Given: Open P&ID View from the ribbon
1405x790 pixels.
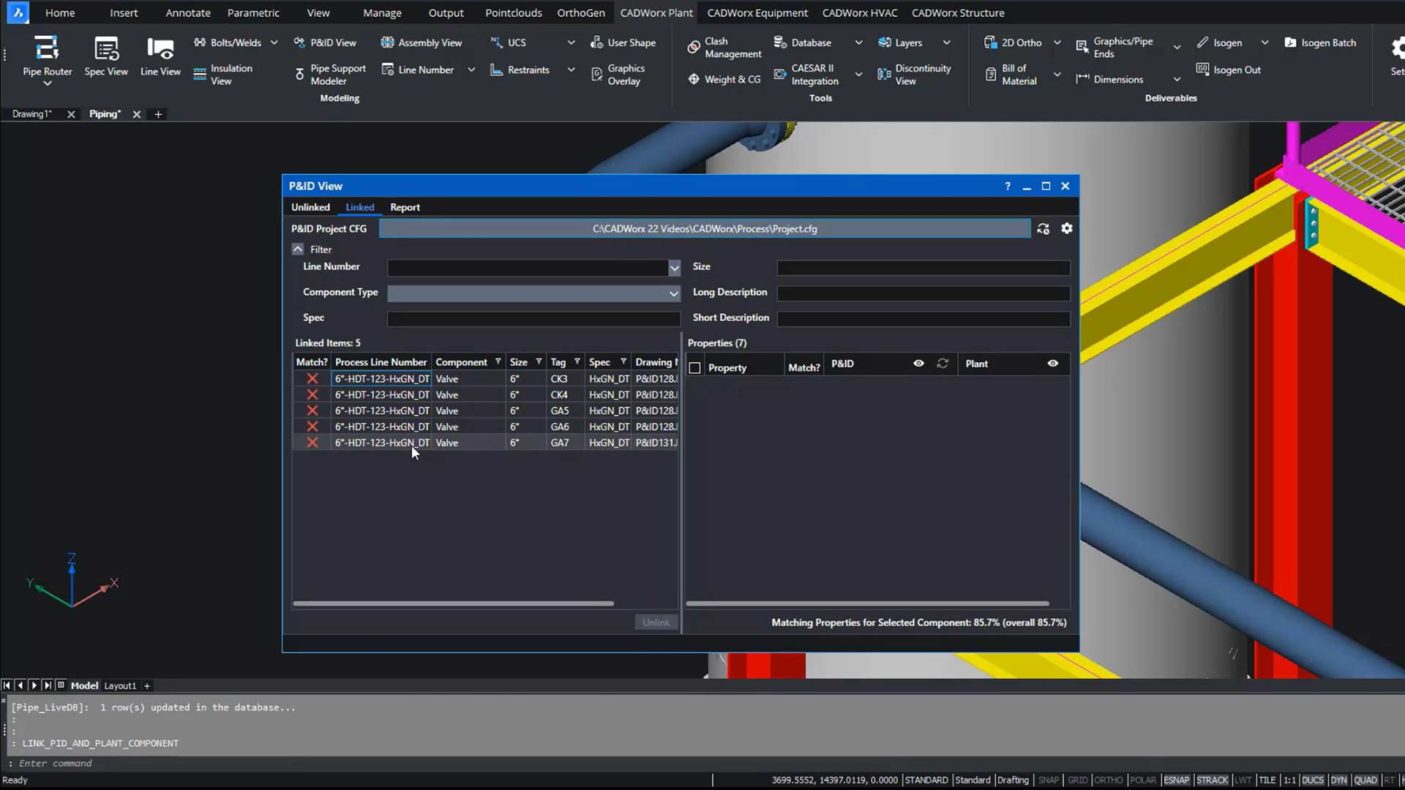Looking at the screenshot, I should (325, 43).
